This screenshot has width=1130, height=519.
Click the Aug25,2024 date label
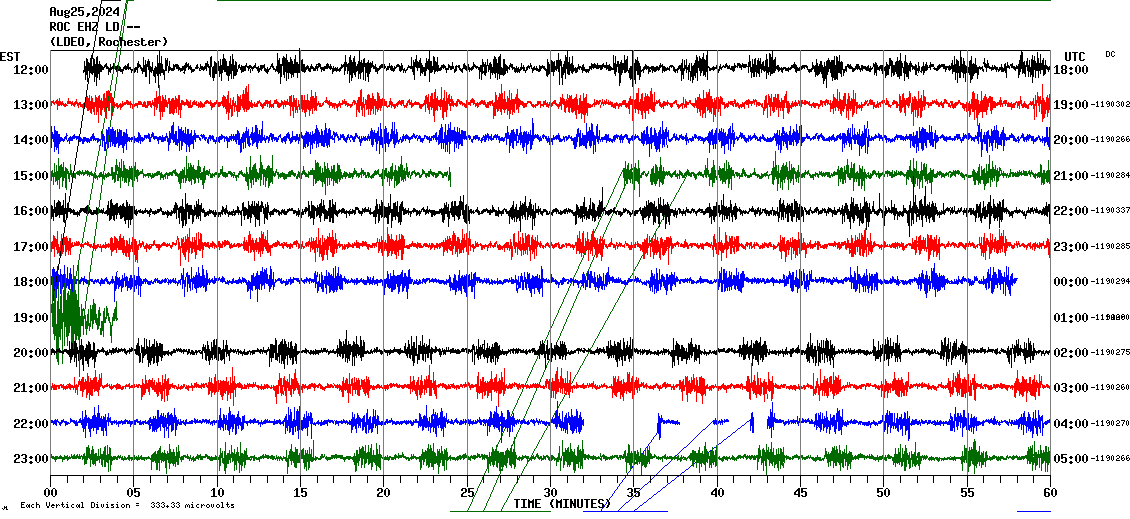tap(84, 12)
